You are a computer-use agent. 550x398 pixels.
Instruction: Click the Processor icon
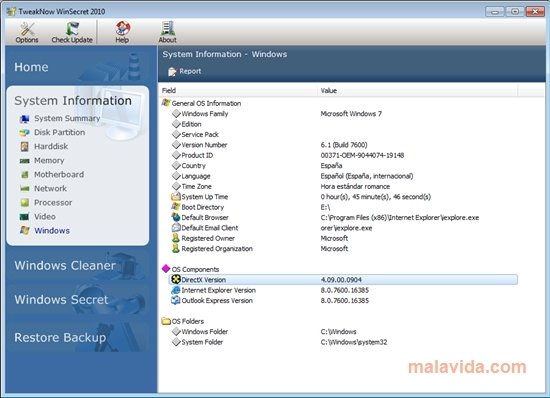pos(25,203)
